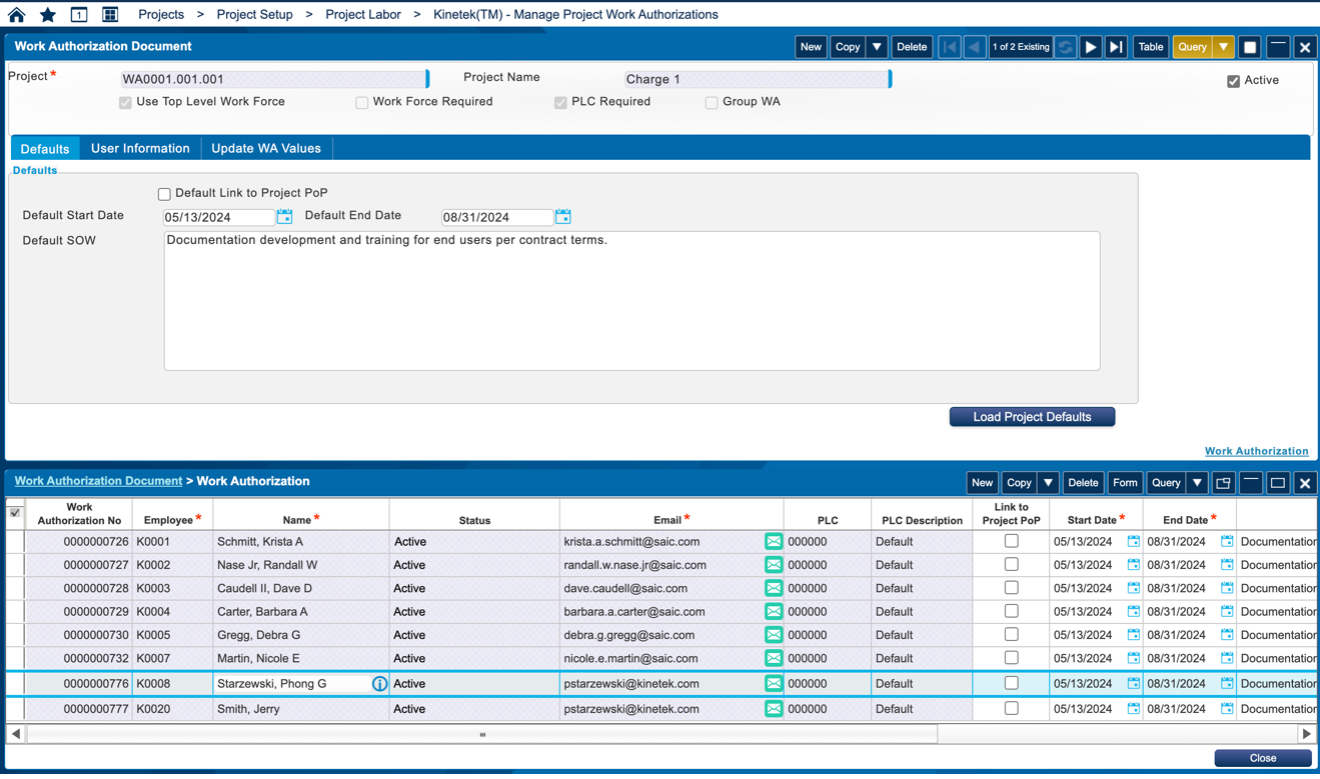
Task: Follow the Work Authorization link
Action: click(1256, 451)
